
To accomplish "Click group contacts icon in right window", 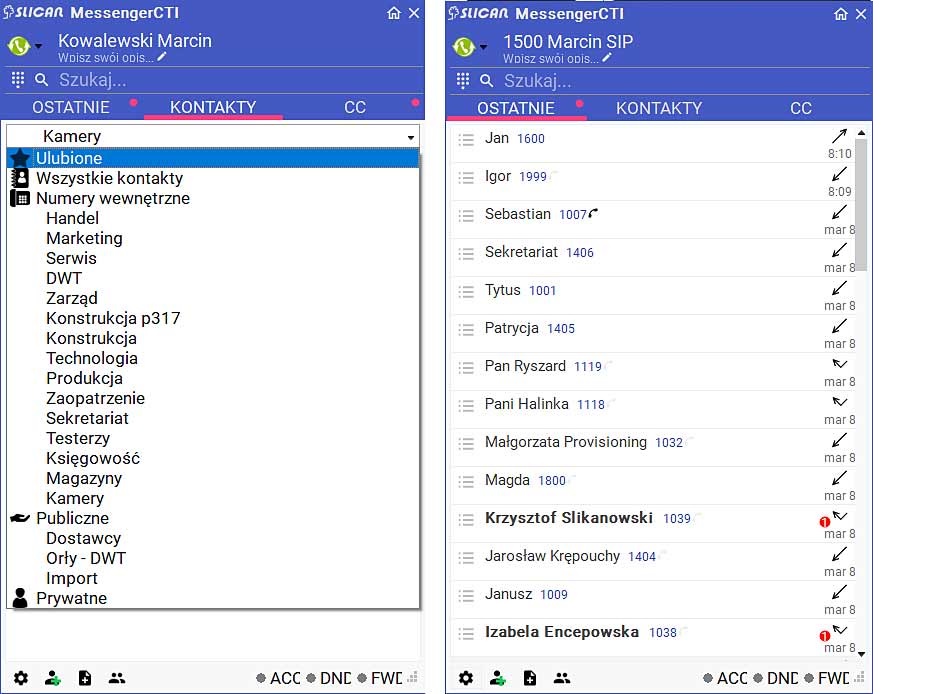I will click(562, 678).
